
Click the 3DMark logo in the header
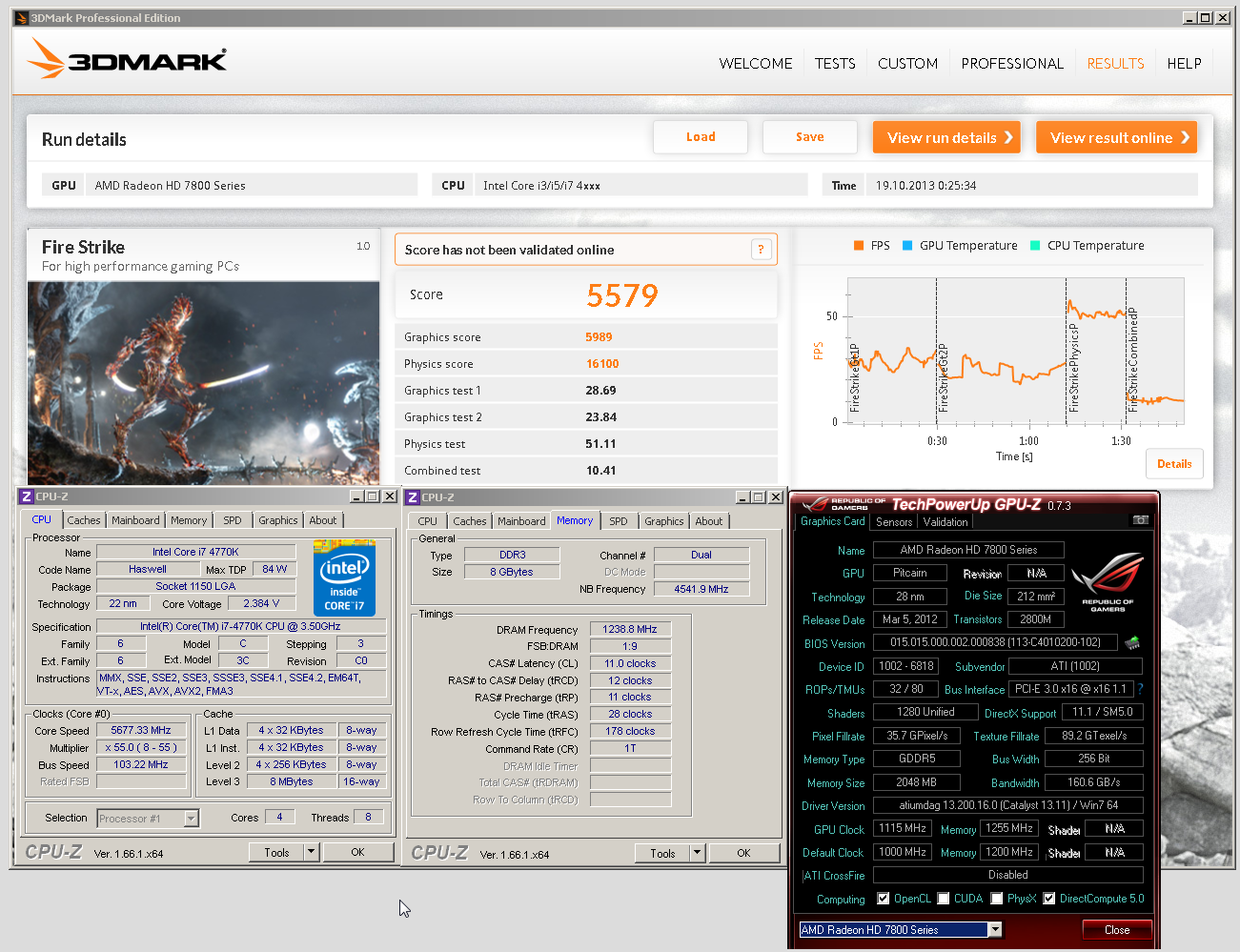tap(127, 59)
